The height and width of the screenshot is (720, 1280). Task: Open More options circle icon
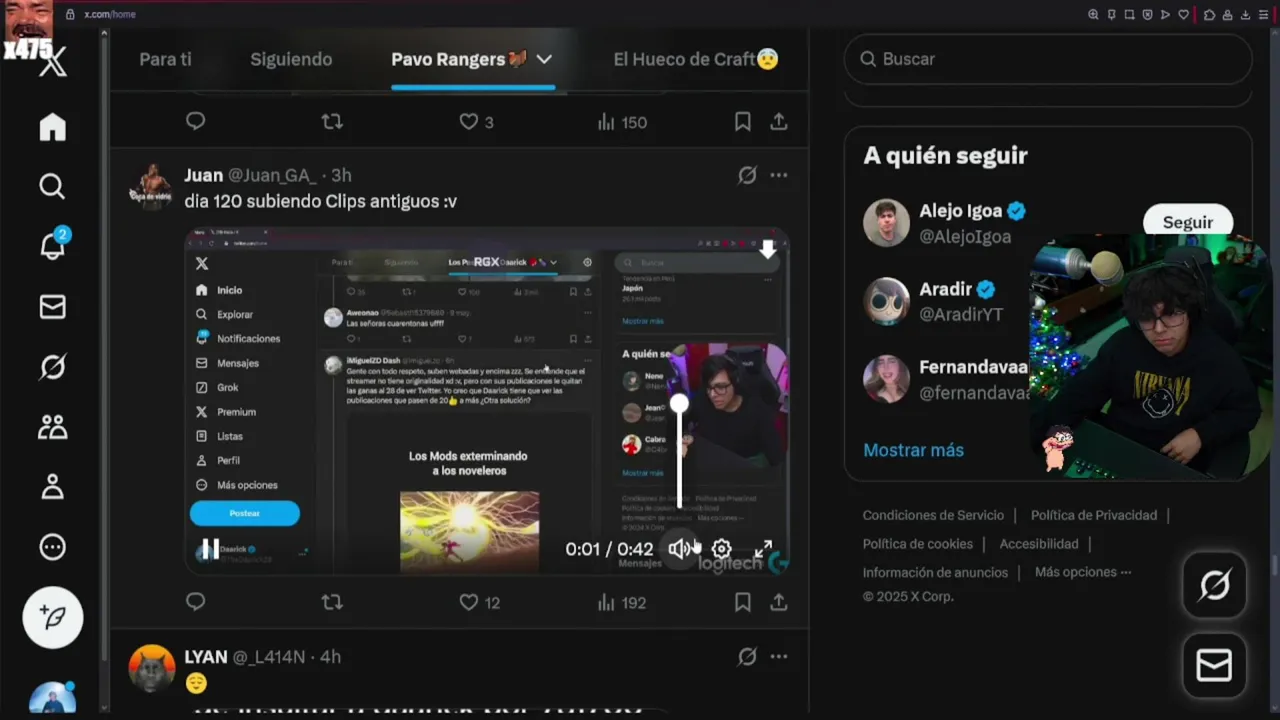pos(52,547)
